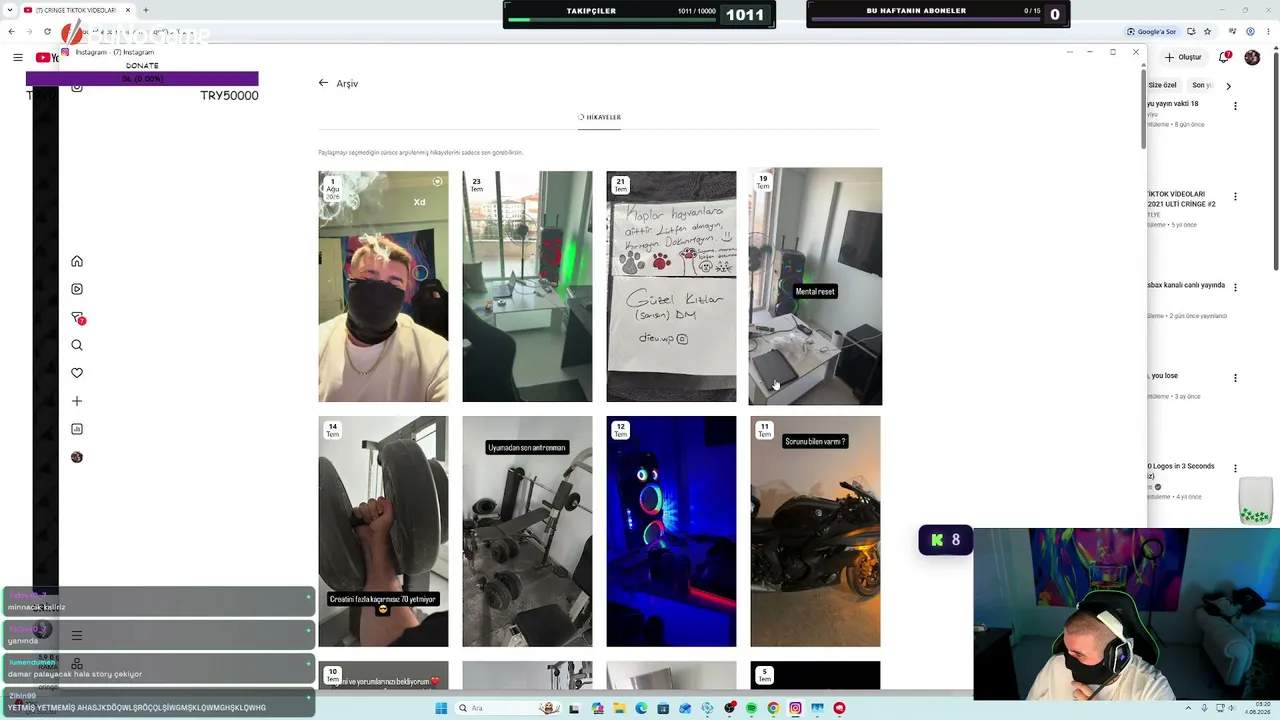Open Instagram Home from the sidebar

77,261
